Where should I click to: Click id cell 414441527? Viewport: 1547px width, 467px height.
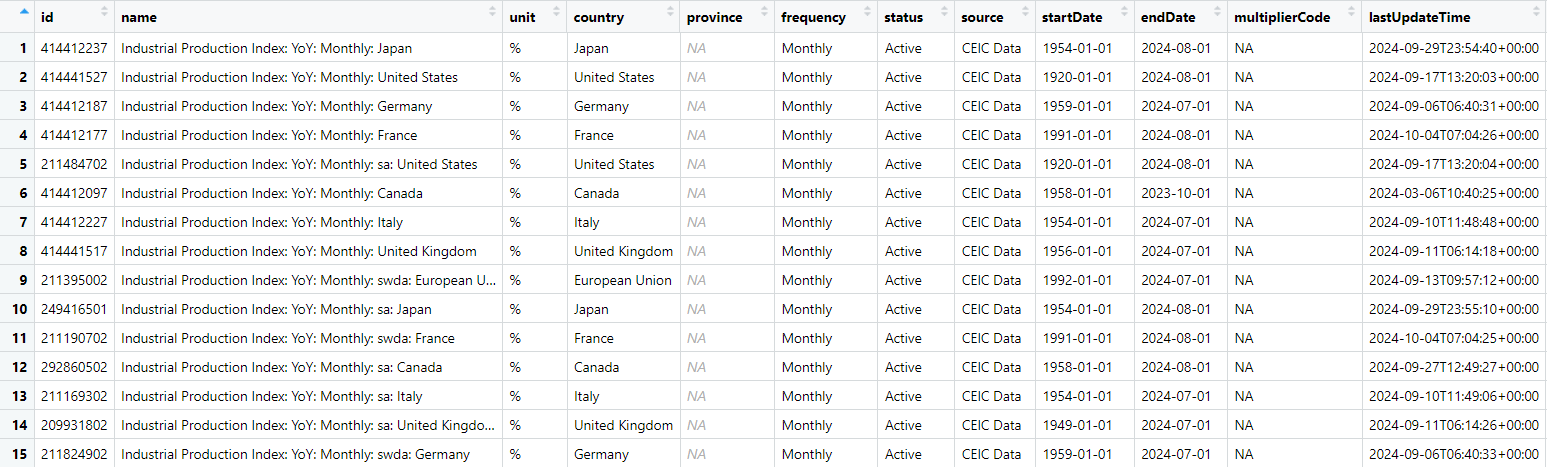(74, 77)
